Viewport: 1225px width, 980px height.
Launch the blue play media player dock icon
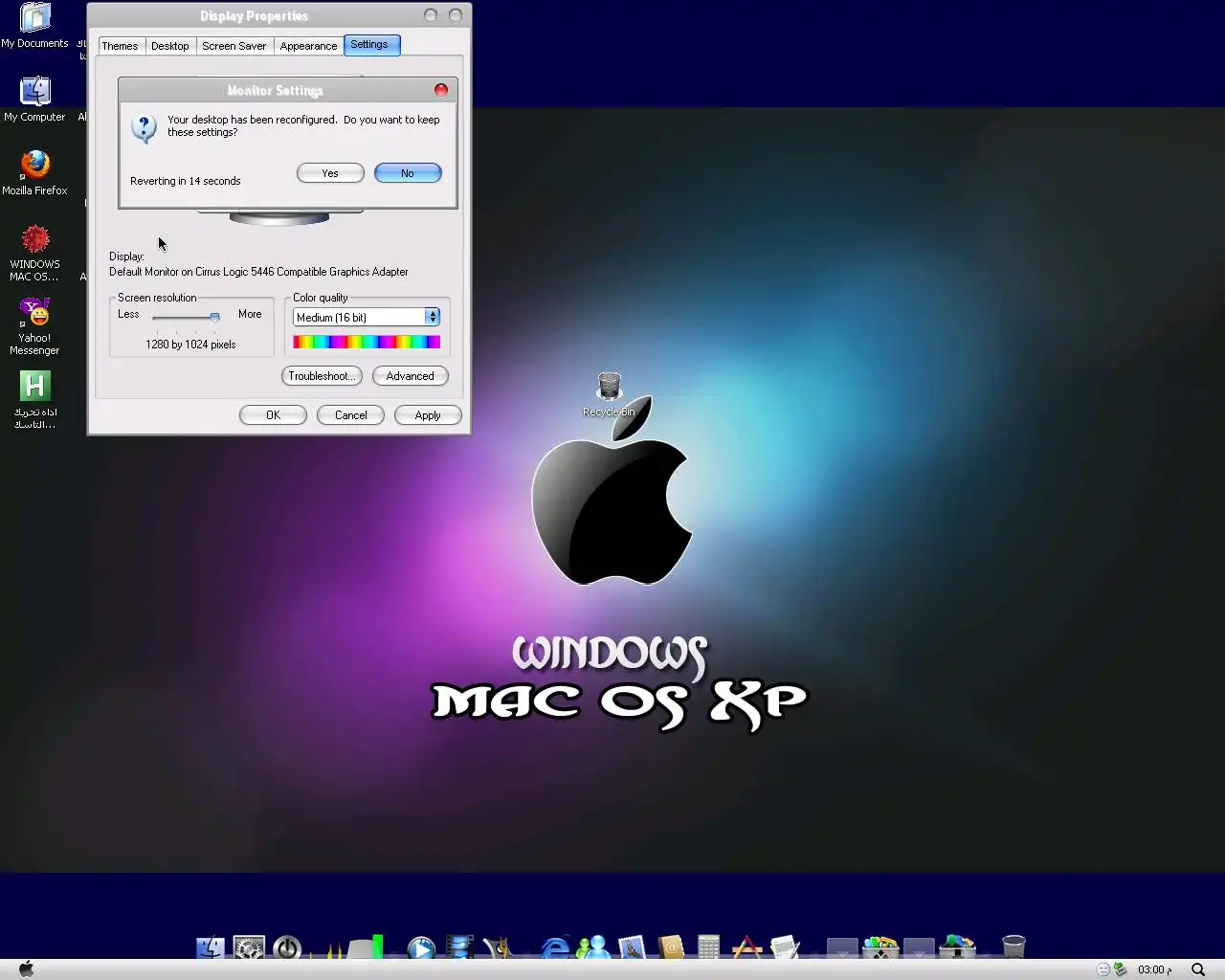[x=421, y=947]
